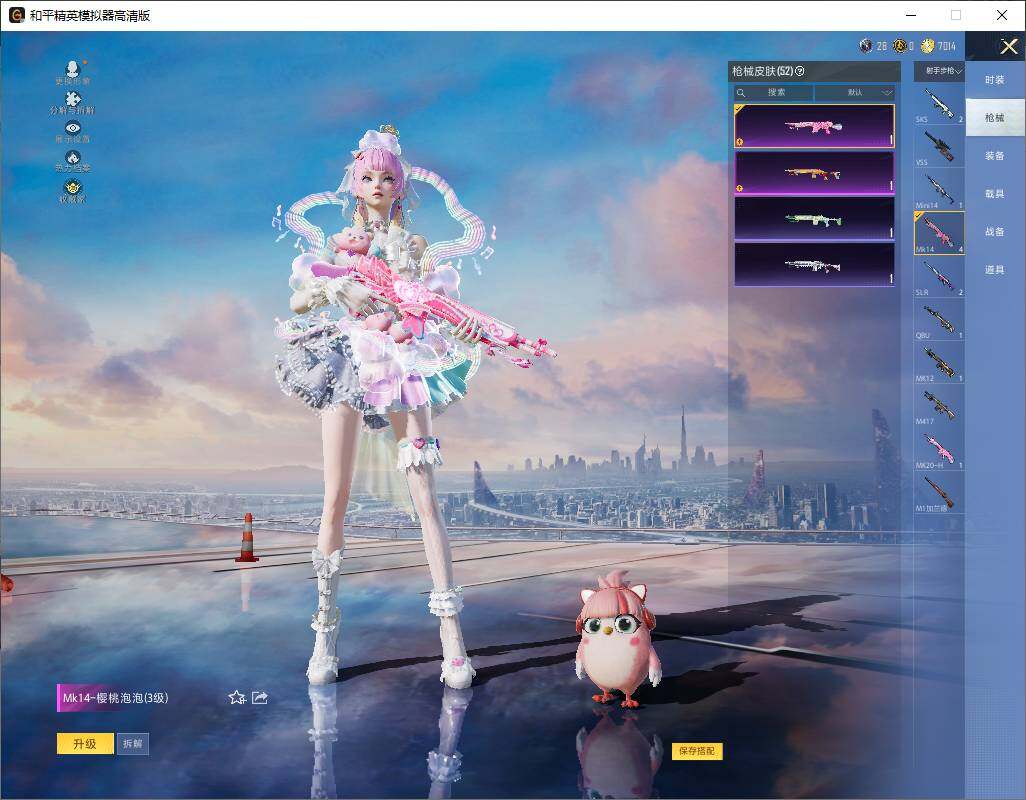Click the yellow 升级 upgrade button
This screenshot has height=800, width=1026.
click(85, 744)
